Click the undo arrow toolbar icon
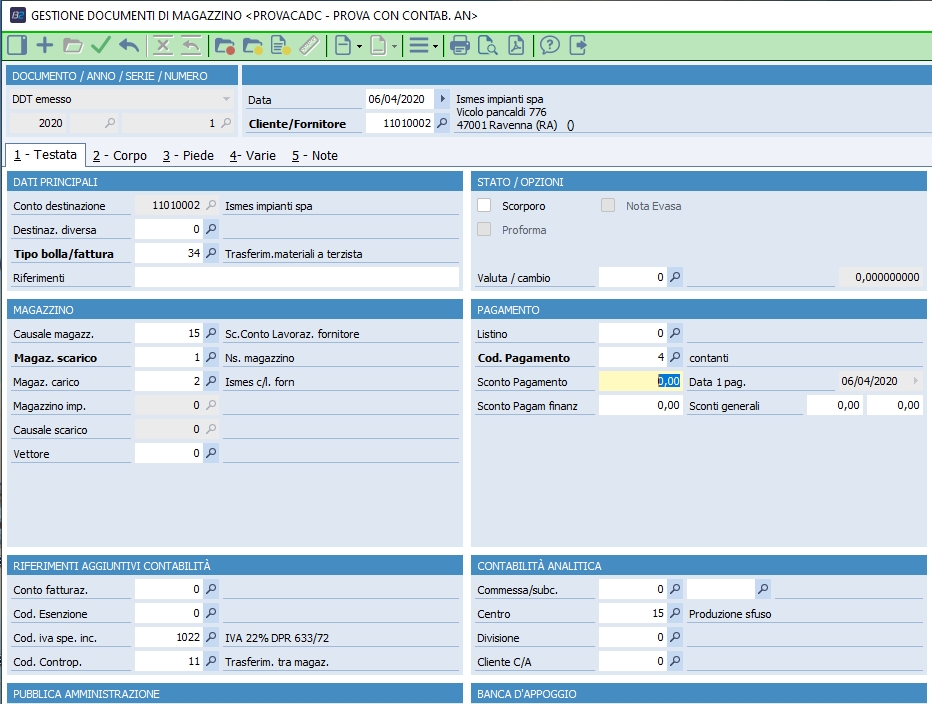The image size is (932, 704). coord(129,45)
